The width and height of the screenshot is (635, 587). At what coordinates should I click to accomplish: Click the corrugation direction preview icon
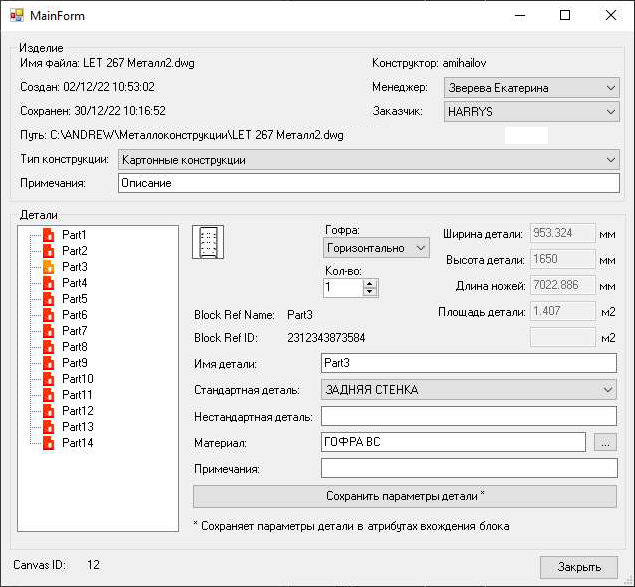(x=207, y=242)
